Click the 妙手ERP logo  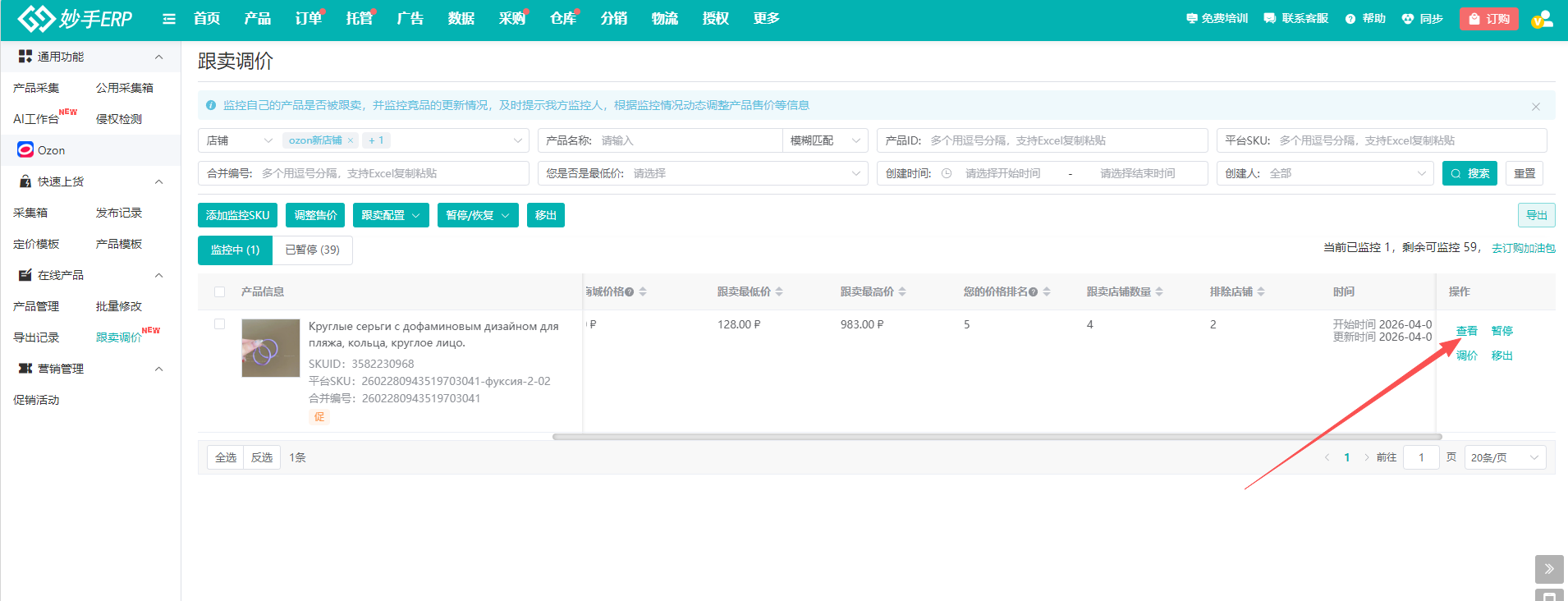click(x=75, y=18)
